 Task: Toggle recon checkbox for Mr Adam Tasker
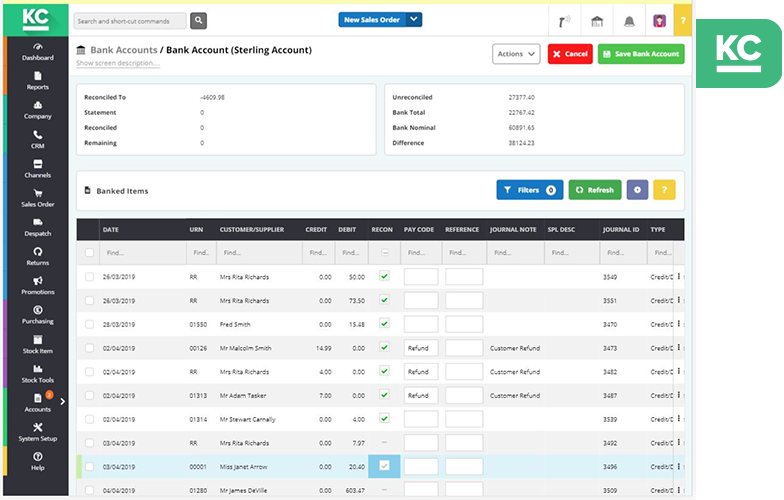[384, 395]
